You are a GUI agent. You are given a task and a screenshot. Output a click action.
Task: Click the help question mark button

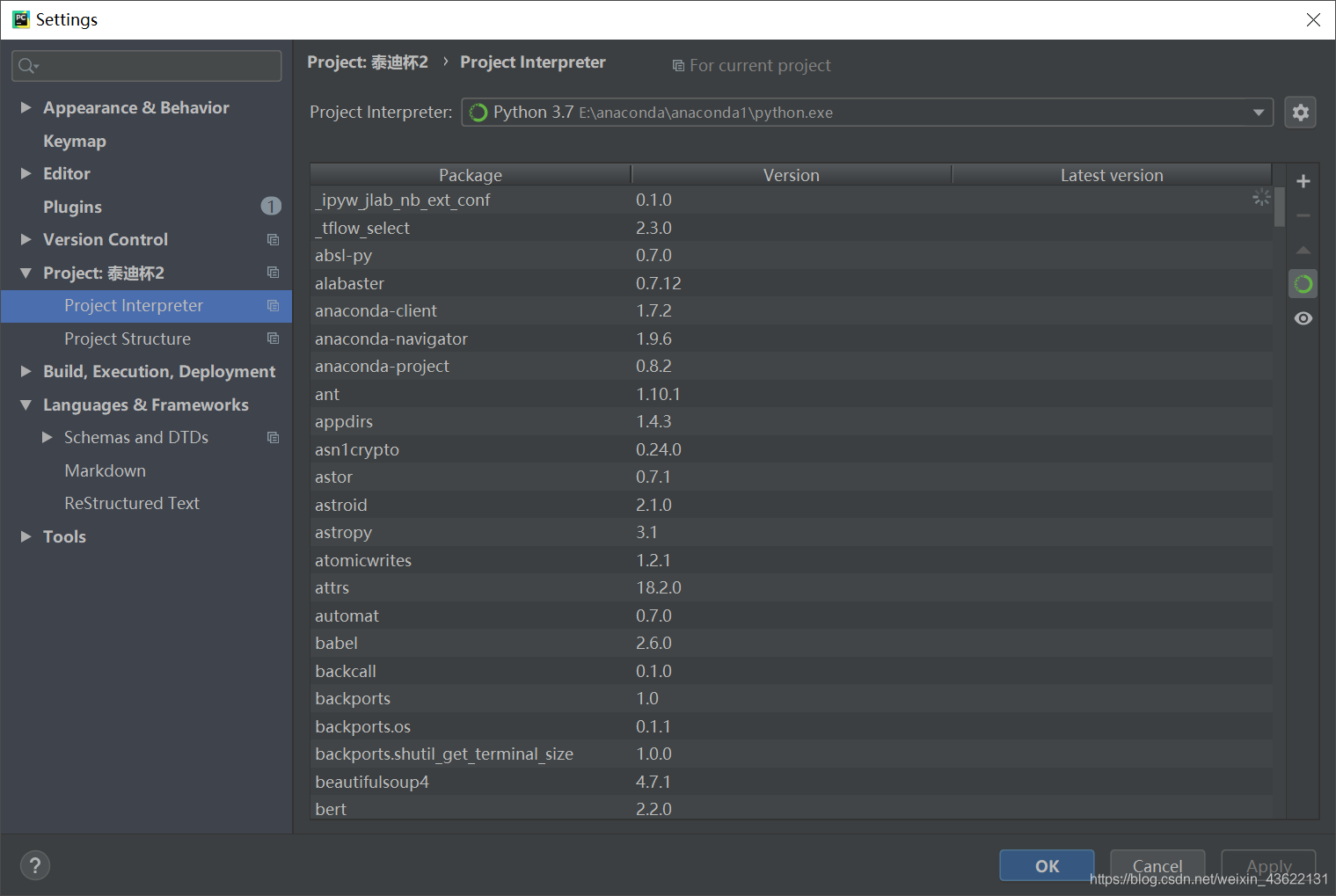click(x=35, y=866)
